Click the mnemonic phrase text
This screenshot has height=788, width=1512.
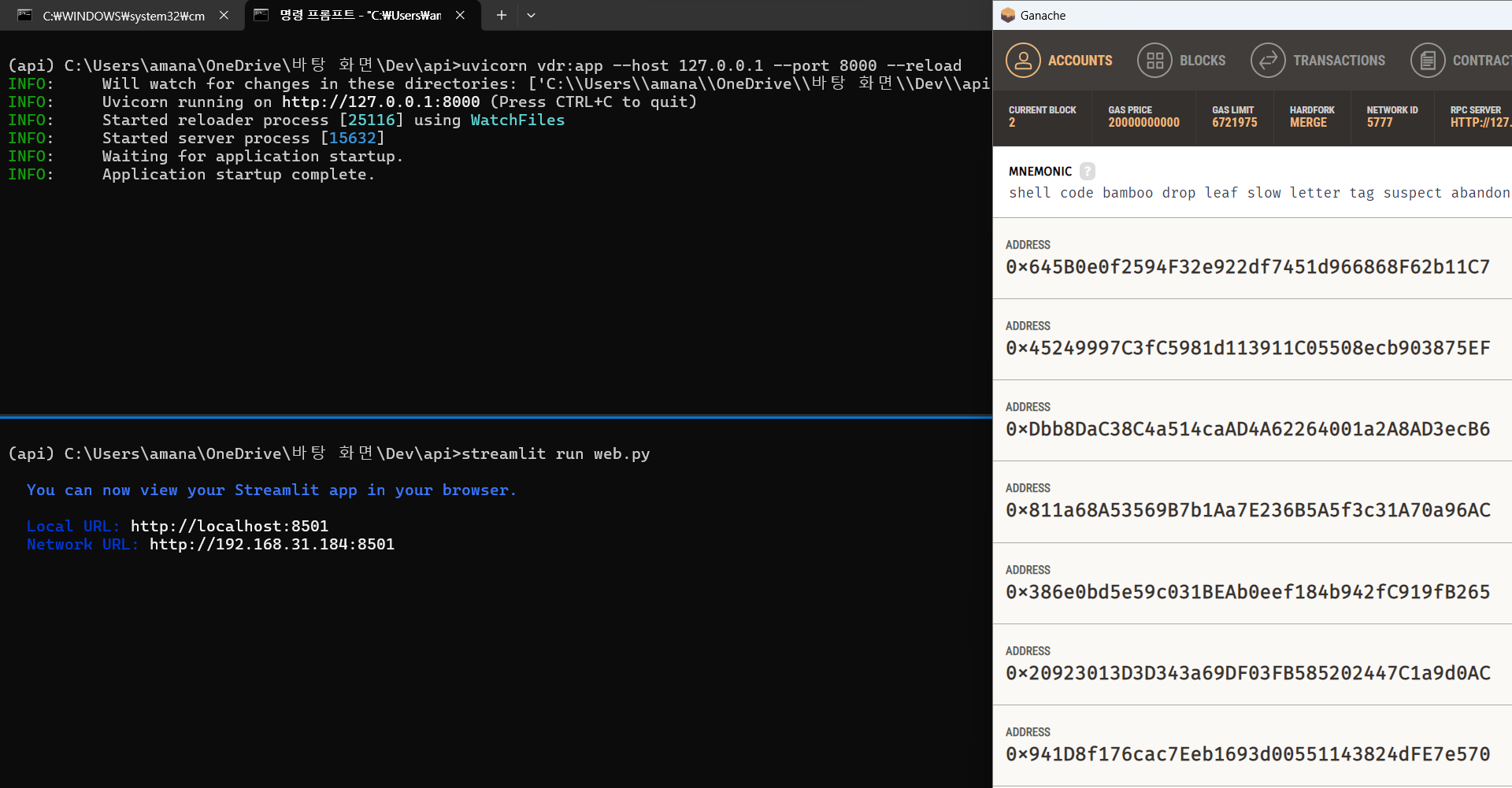point(1260,193)
